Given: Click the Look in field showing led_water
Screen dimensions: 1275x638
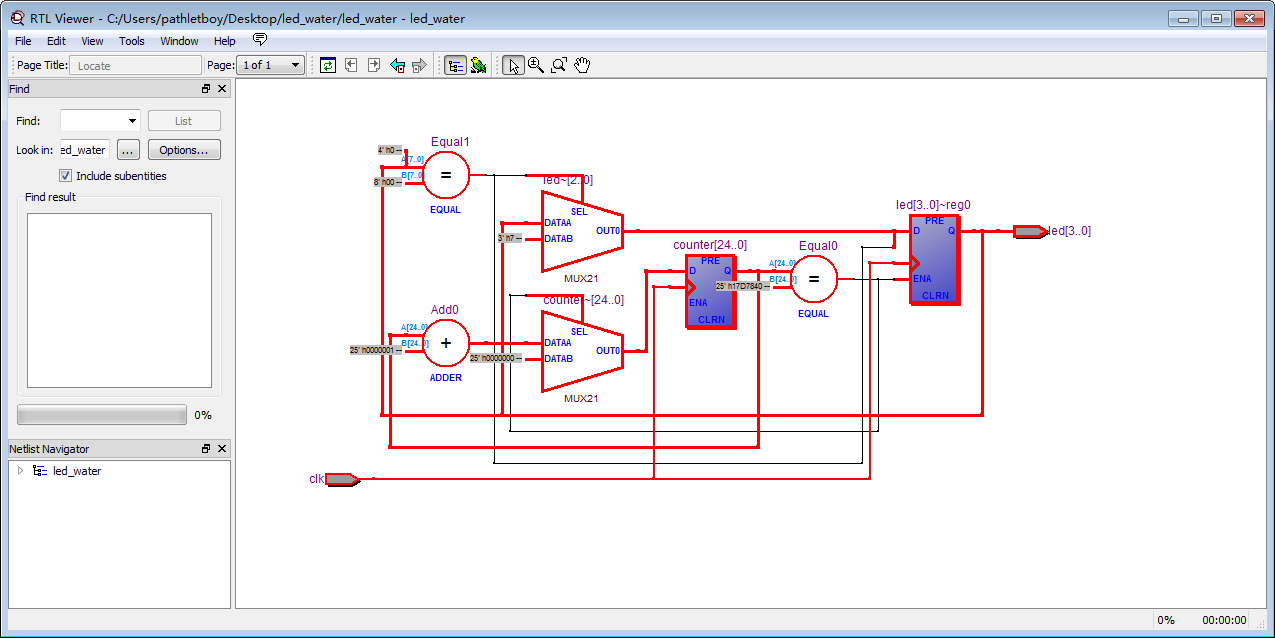Looking at the screenshot, I should [85, 150].
